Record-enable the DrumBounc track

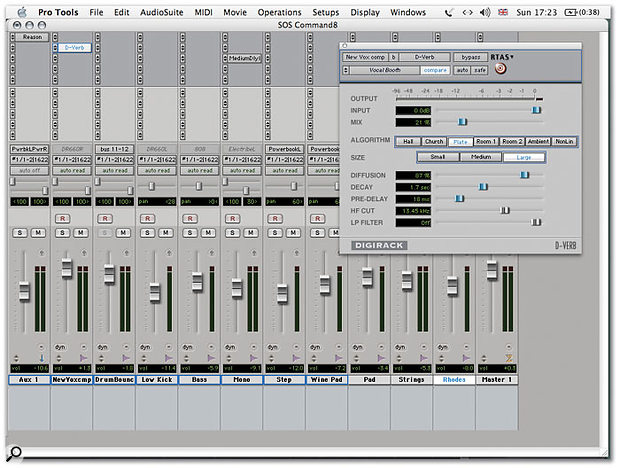coord(105,219)
